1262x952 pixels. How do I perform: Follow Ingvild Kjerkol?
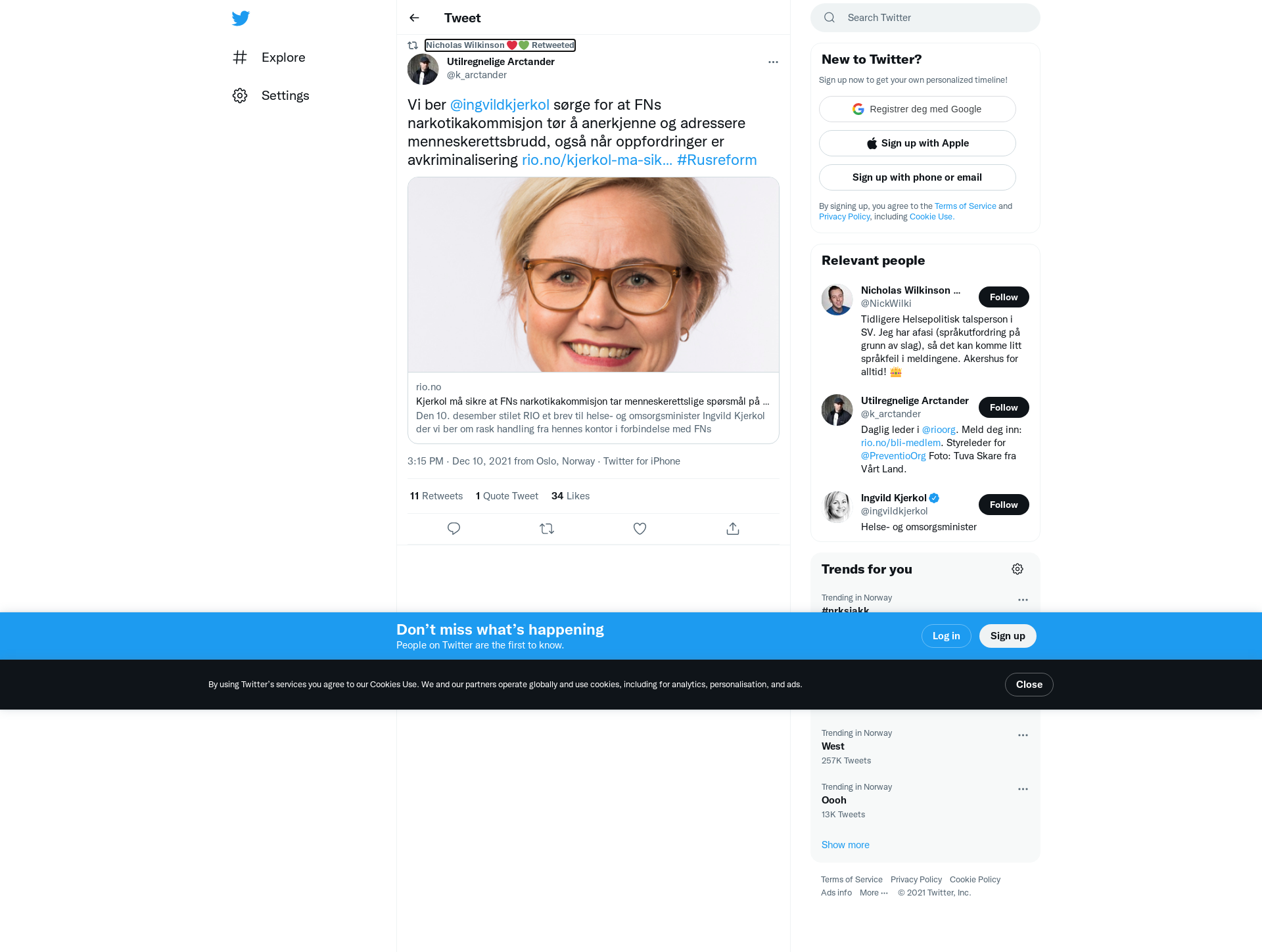pos(1004,505)
